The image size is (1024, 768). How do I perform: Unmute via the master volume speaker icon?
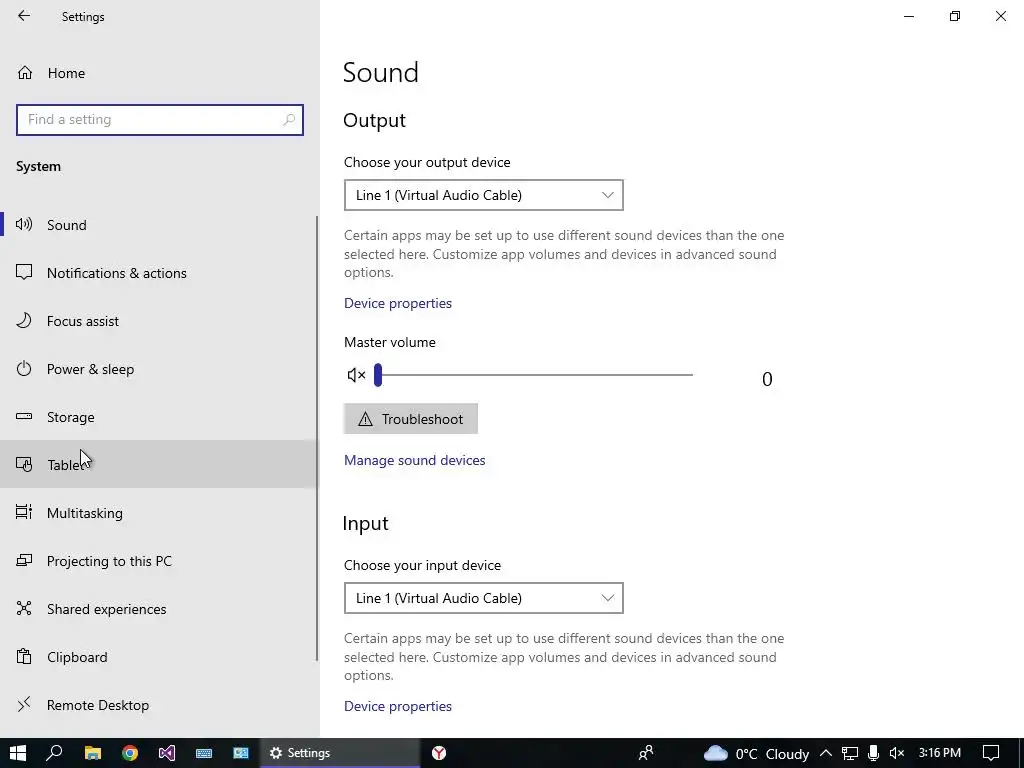click(356, 375)
